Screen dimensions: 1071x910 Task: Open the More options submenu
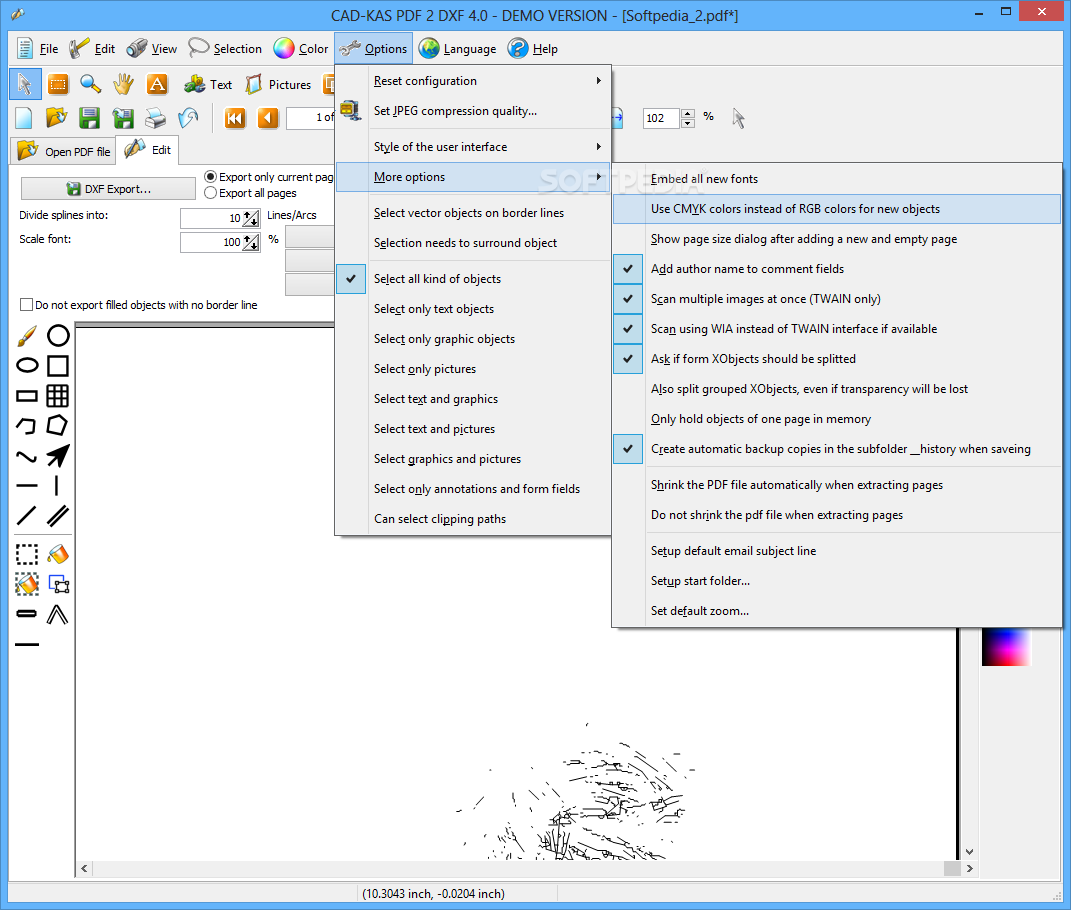pos(473,177)
